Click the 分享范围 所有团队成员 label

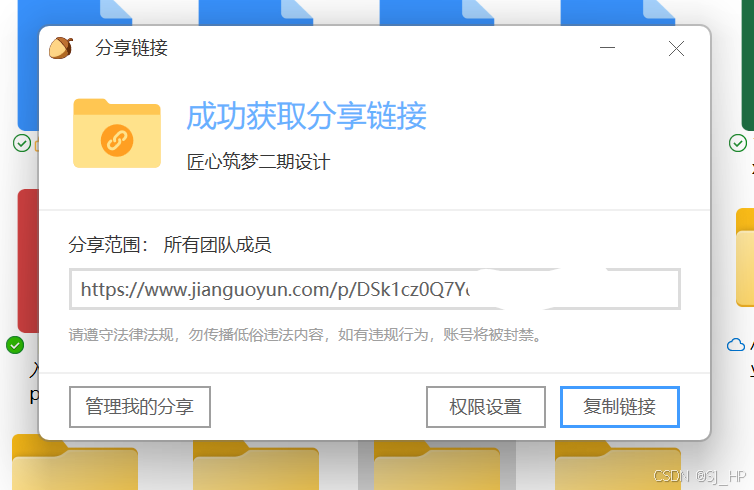pos(170,245)
